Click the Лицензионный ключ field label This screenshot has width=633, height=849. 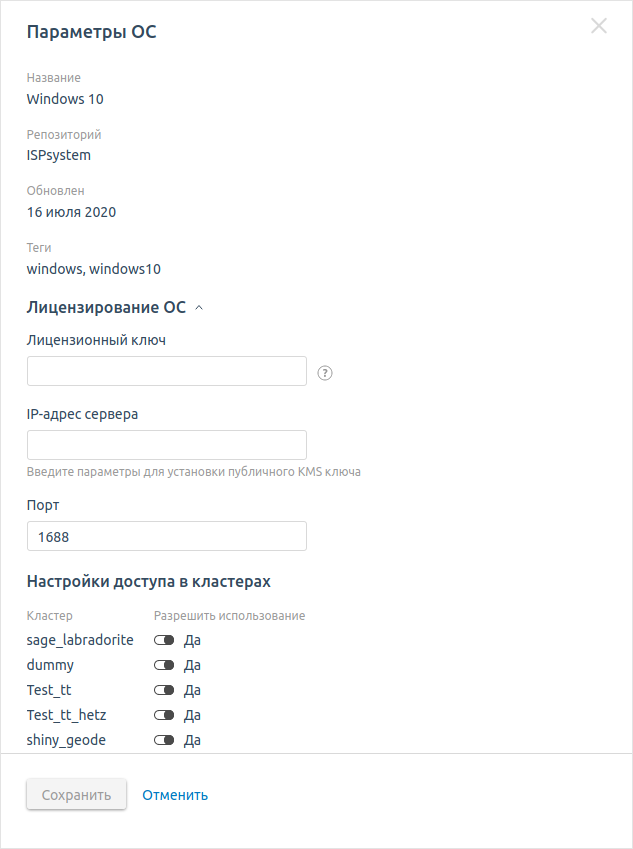(x=96, y=340)
